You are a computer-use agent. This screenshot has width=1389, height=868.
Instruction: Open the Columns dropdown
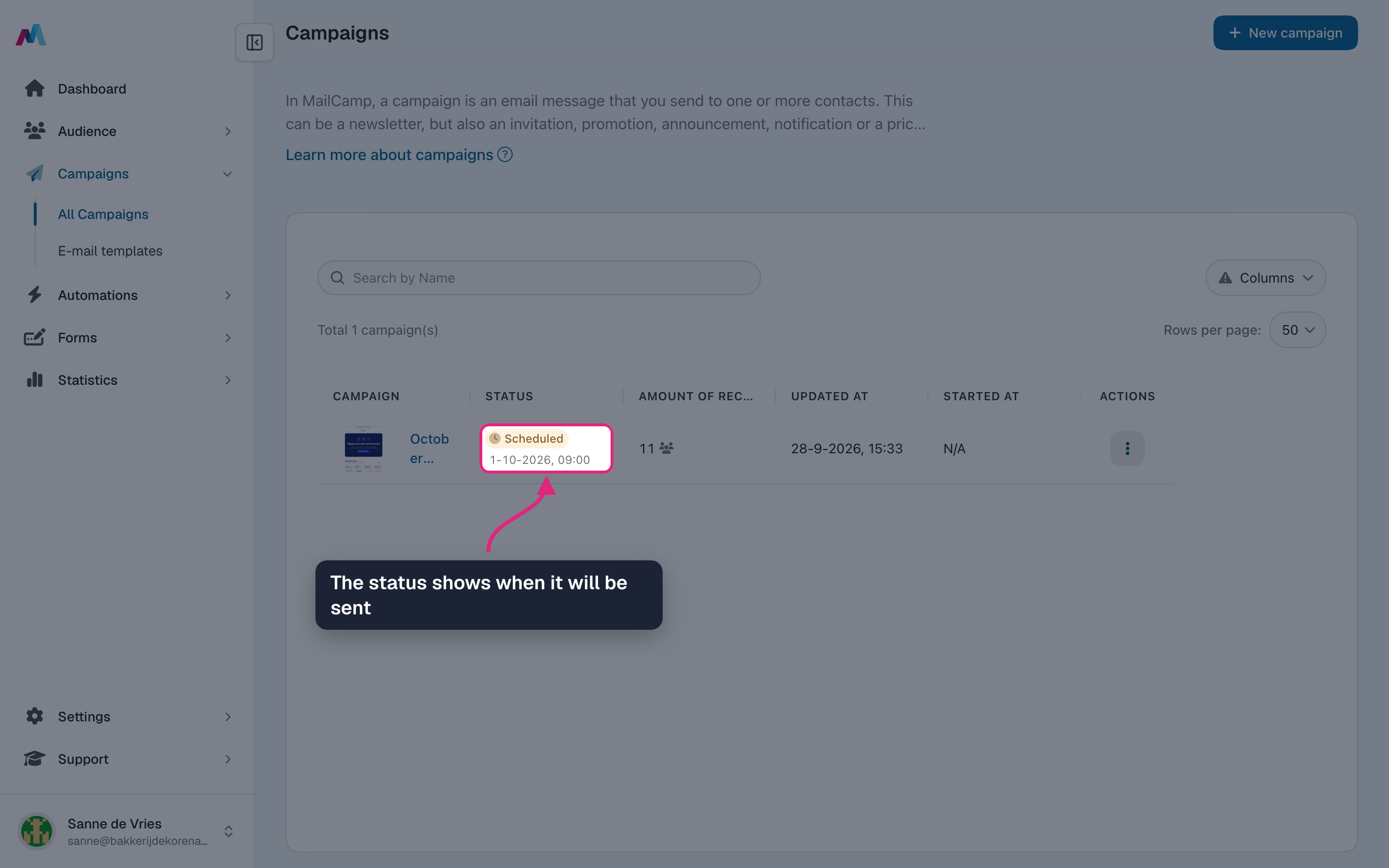(1266, 278)
